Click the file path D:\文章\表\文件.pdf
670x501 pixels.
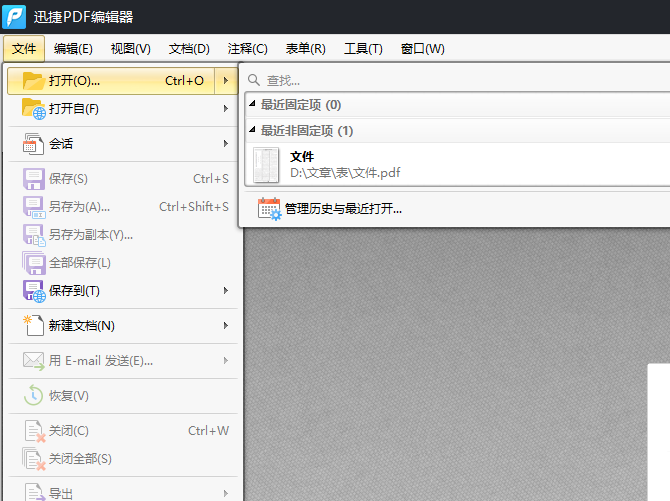[345, 173]
